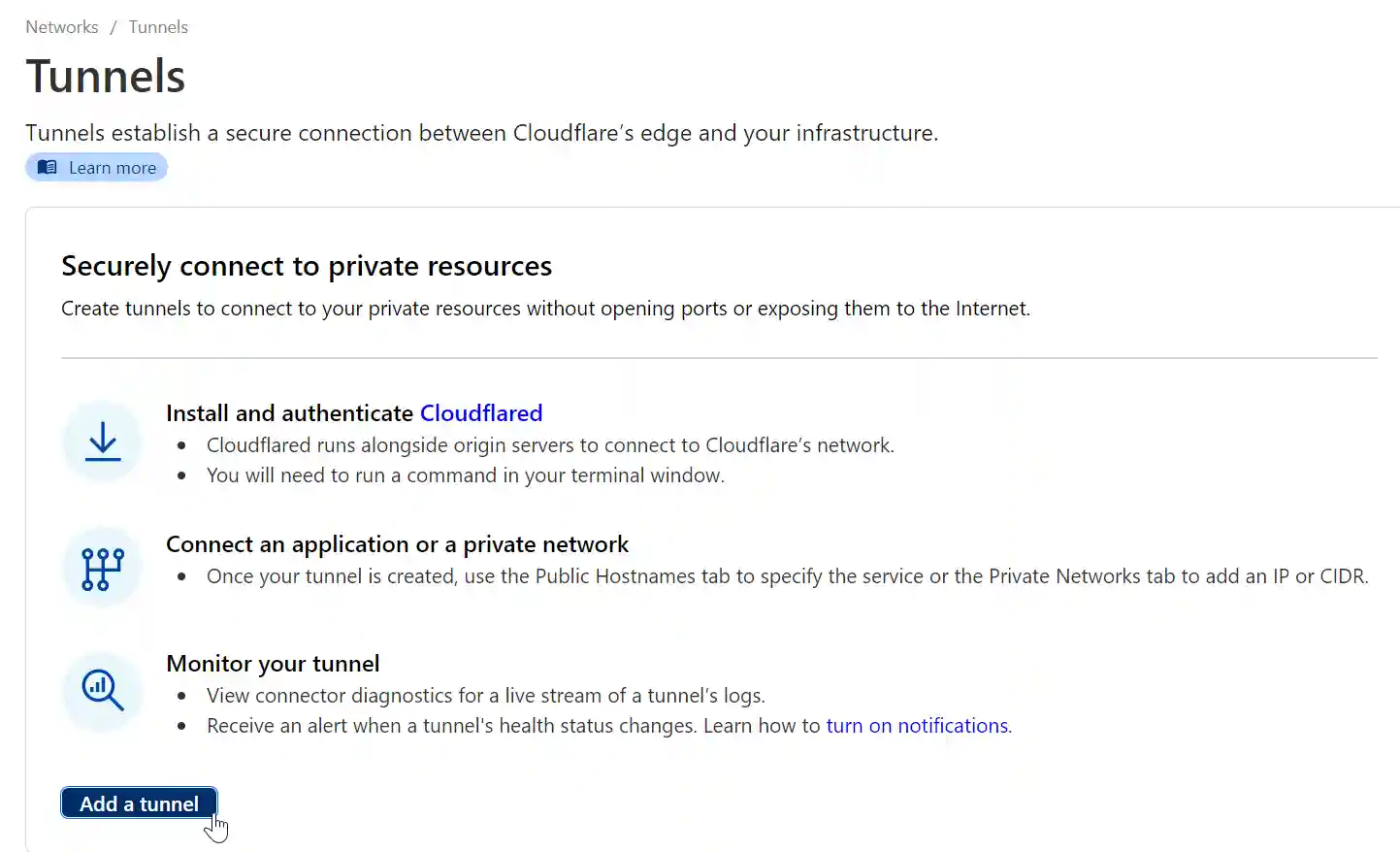Click the Monitor your tunnel heading
1400x852 pixels.
(x=273, y=663)
